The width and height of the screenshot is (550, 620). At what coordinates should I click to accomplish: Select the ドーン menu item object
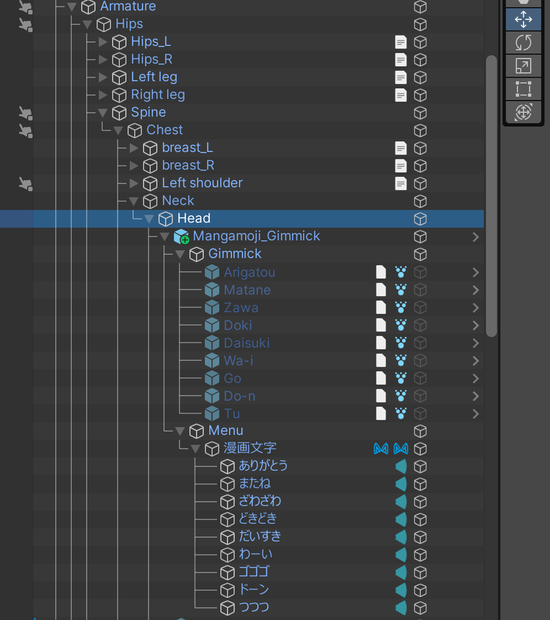pos(254,590)
